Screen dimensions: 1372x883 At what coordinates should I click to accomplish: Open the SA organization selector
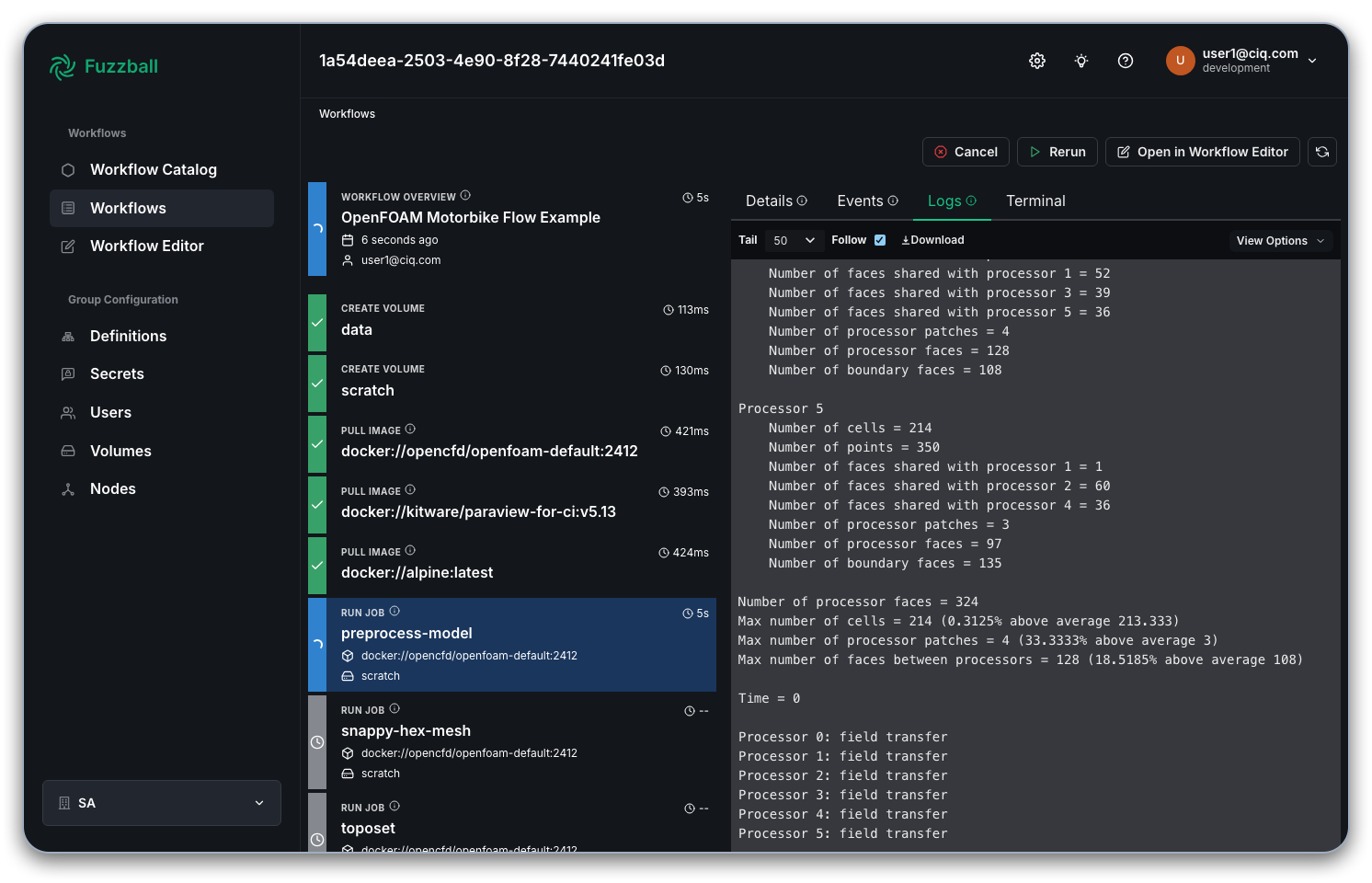tap(162, 803)
